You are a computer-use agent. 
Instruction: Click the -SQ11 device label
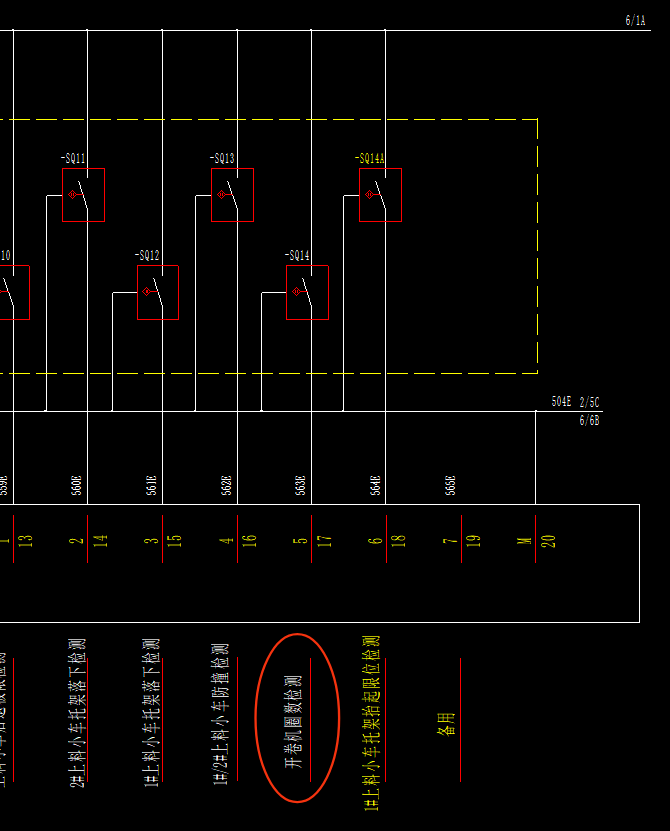coord(73,158)
